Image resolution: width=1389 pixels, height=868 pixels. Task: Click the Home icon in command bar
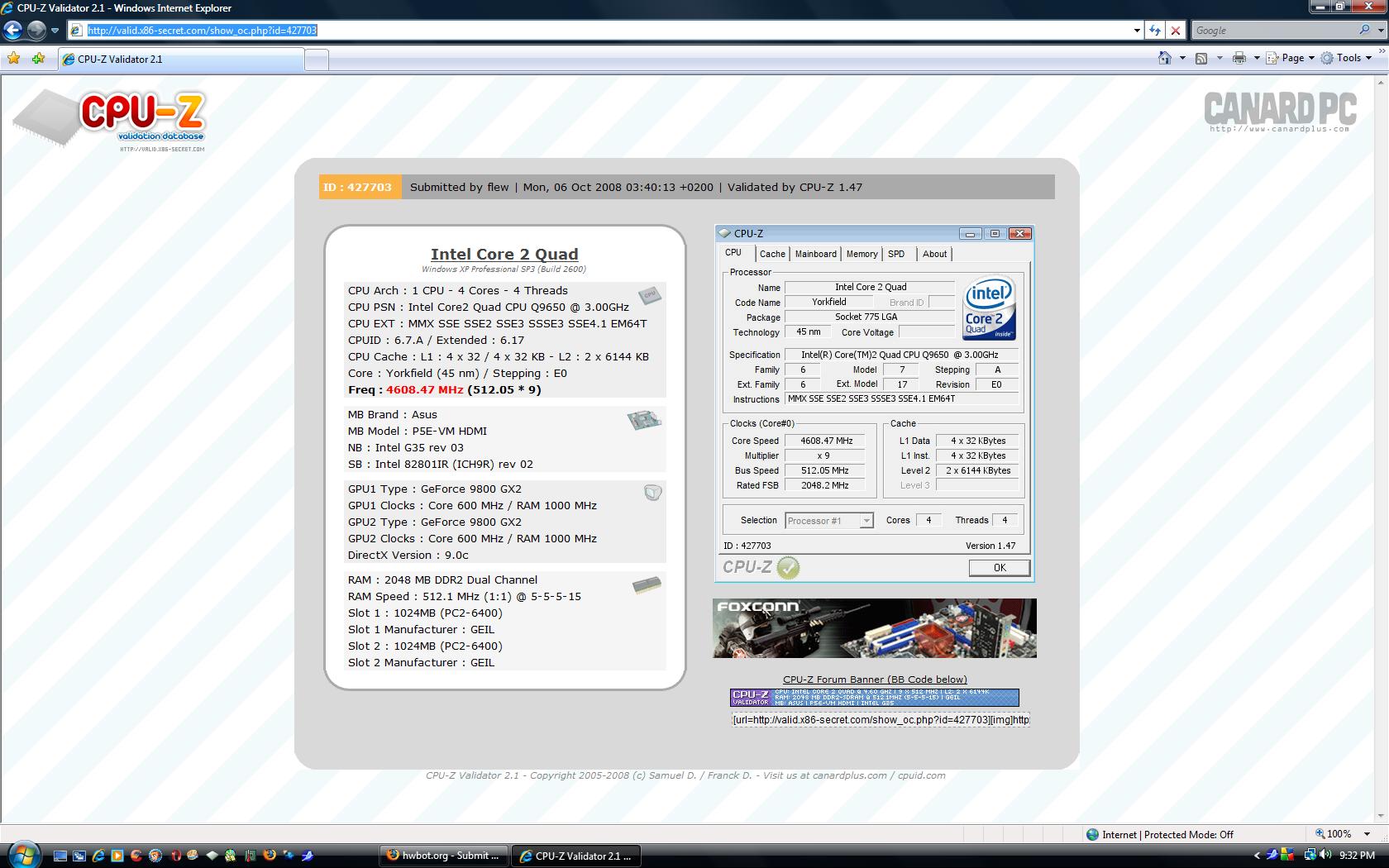1165,58
